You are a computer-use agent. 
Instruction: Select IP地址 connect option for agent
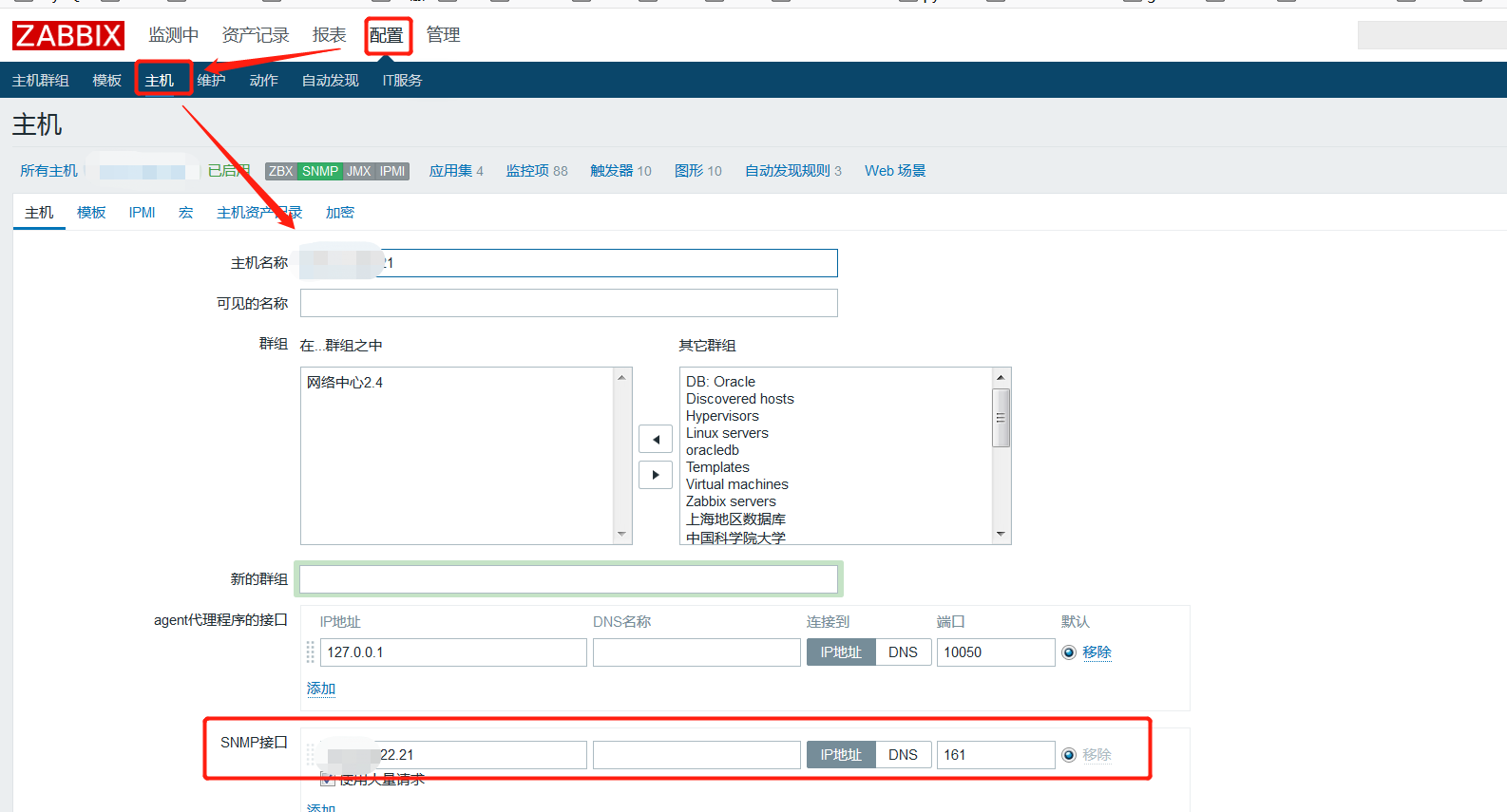click(841, 652)
